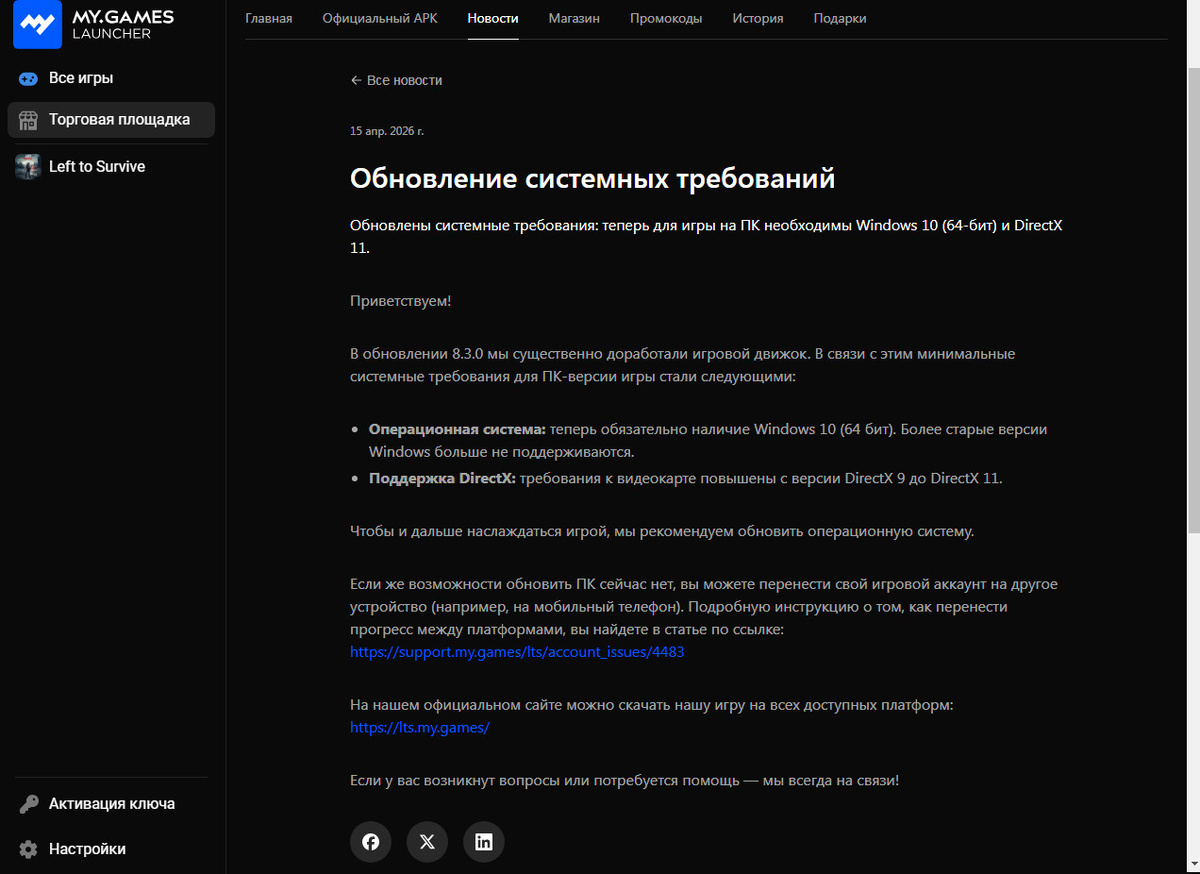The height and width of the screenshot is (874, 1200).
Task: Click the shop icon beside Торговая площадка
Action: 28,120
